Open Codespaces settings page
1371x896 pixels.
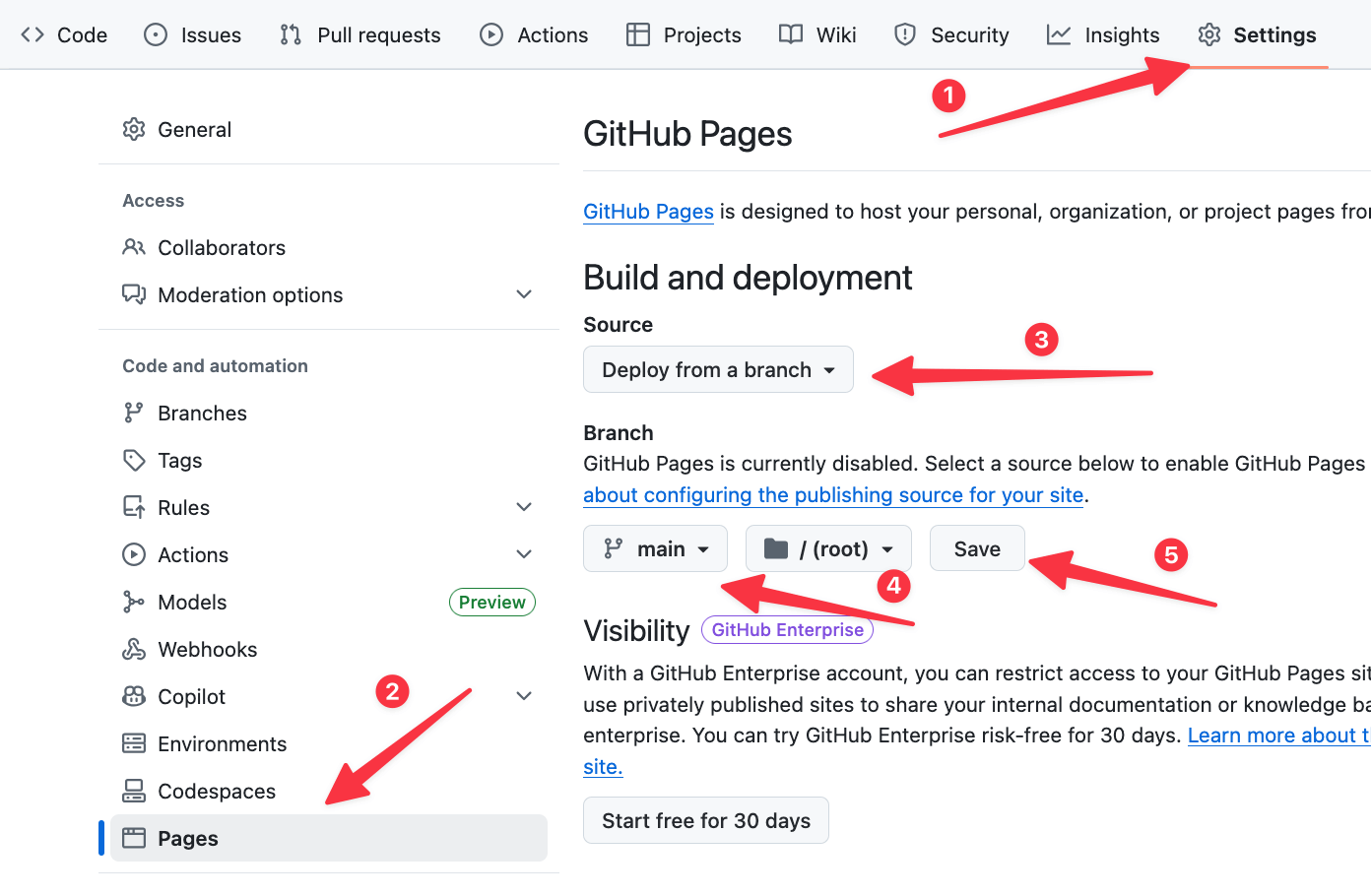coord(329,791)
